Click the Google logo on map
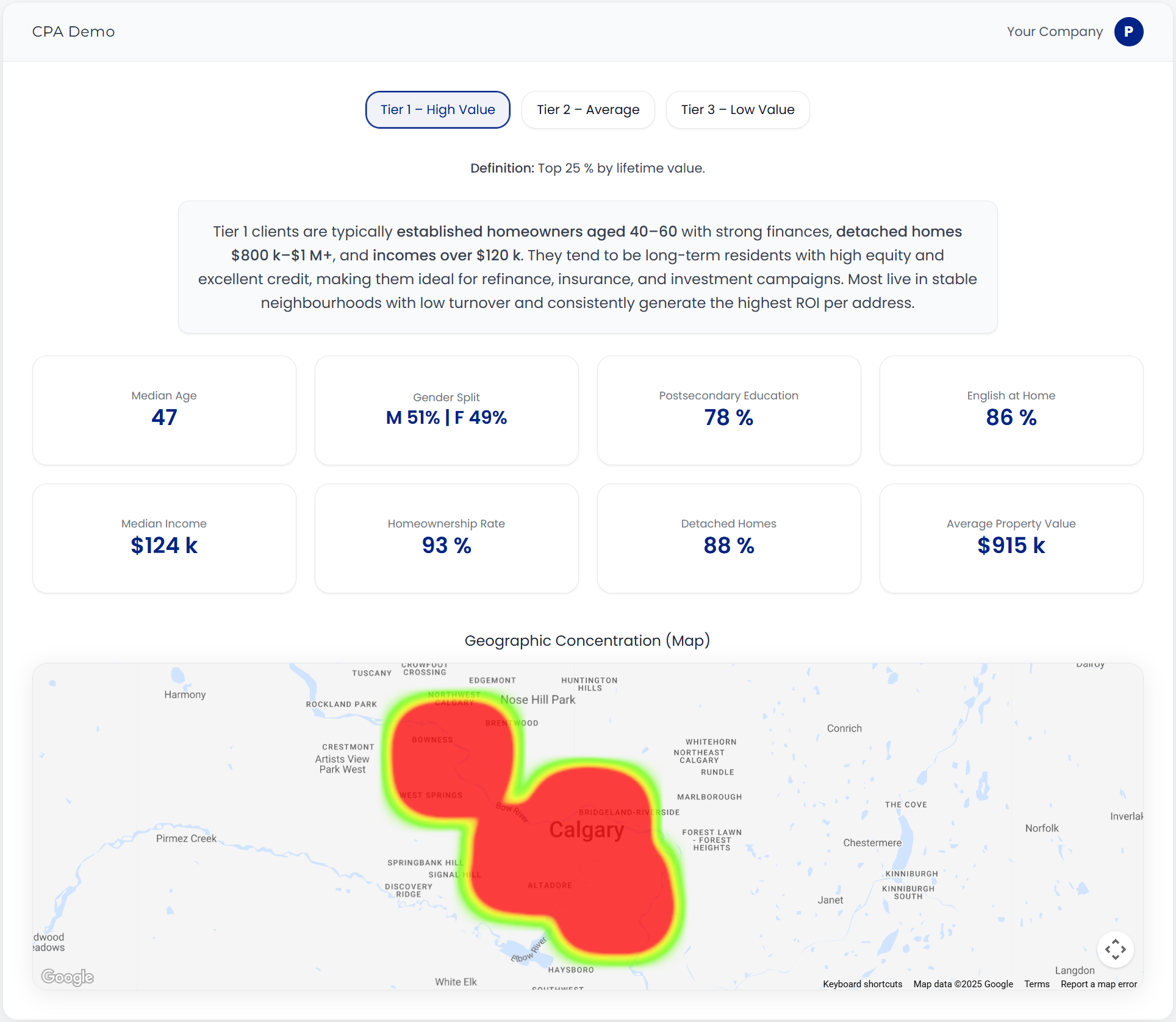1176x1022 pixels. click(68, 977)
